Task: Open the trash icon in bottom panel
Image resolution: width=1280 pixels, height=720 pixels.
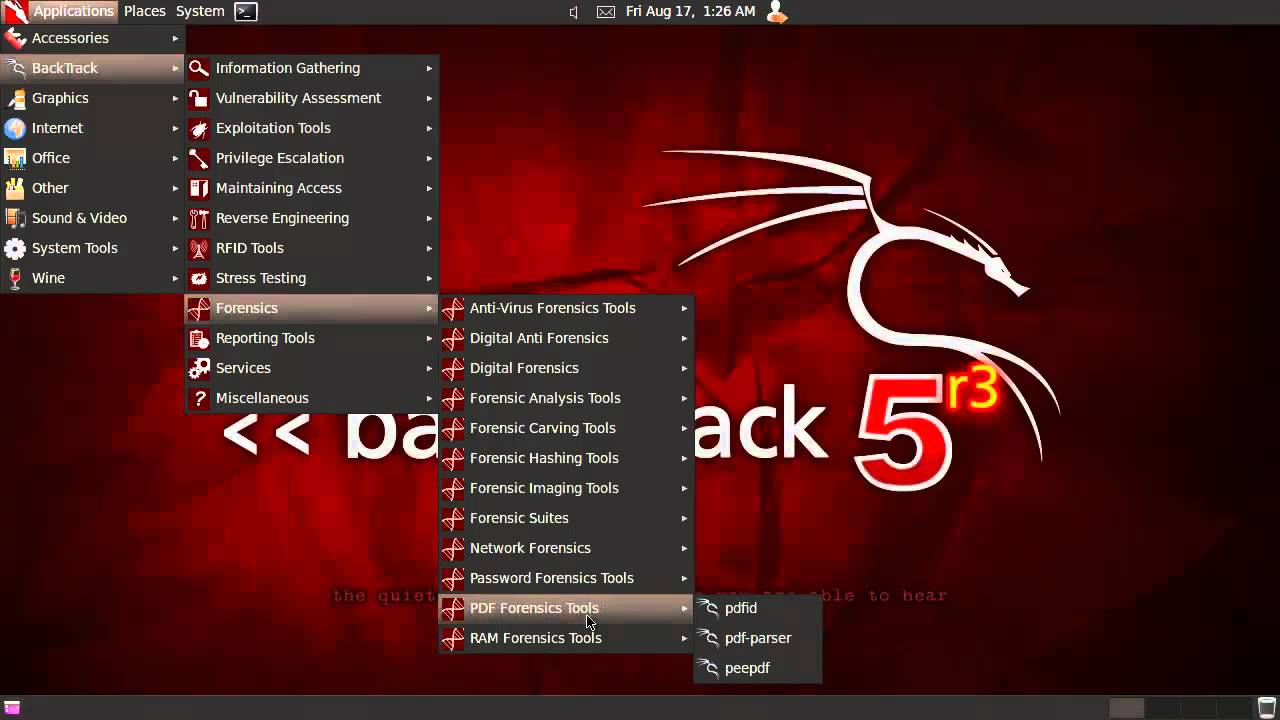Action: pyautogui.click(x=1267, y=708)
